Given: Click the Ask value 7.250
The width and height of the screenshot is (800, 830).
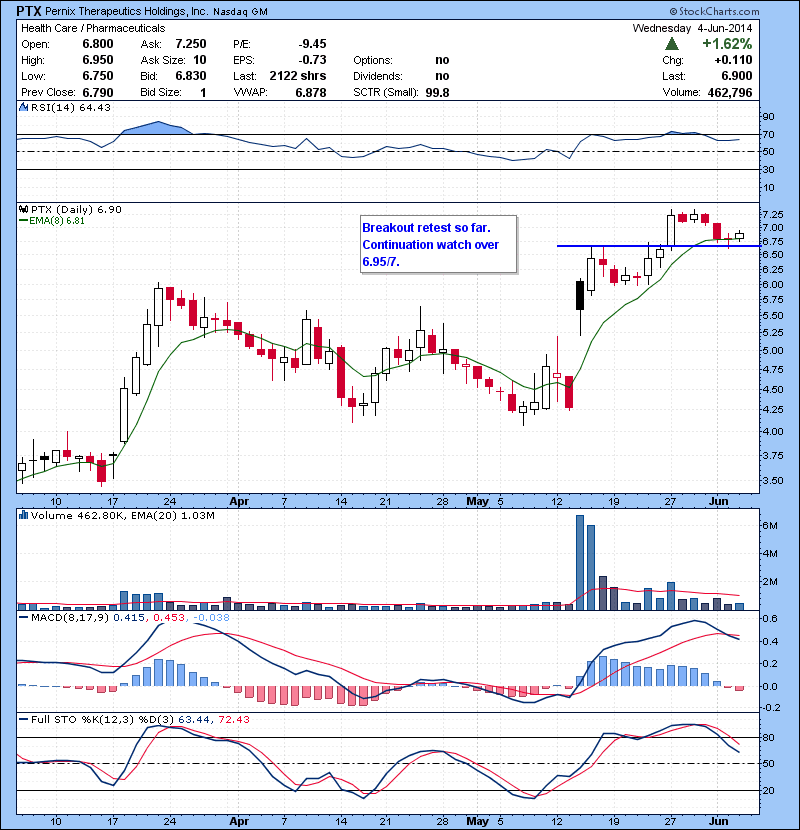Looking at the screenshot, I should [191, 44].
